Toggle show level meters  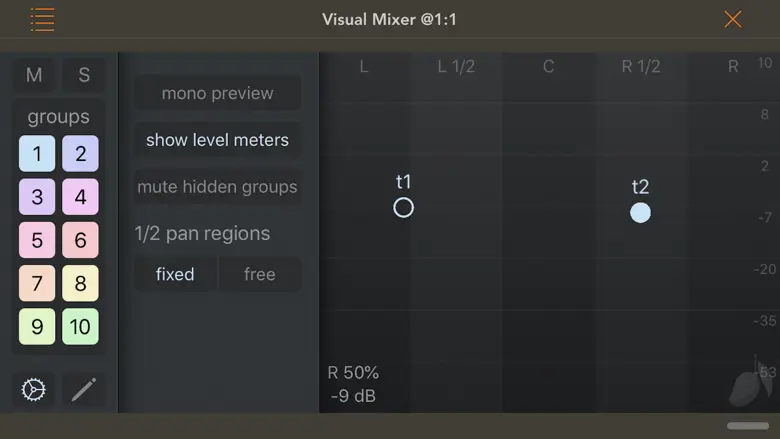217,140
